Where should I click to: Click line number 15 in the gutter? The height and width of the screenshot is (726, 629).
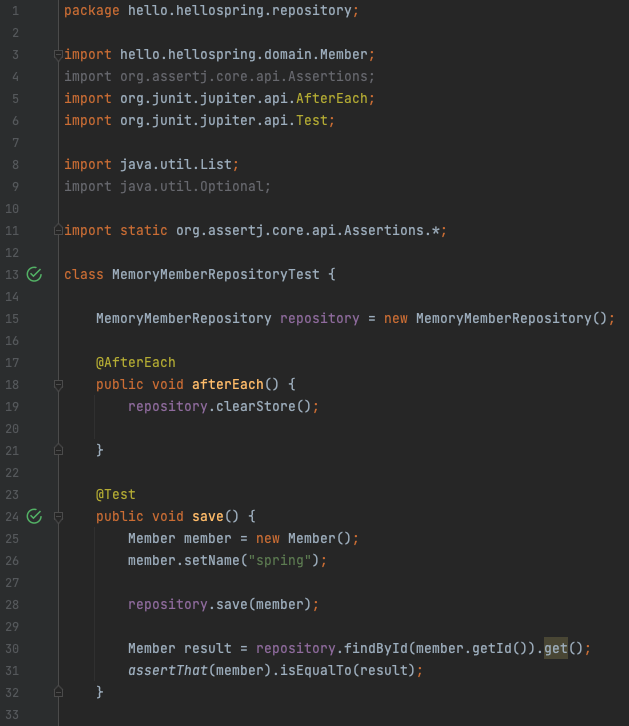[x=12, y=319]
